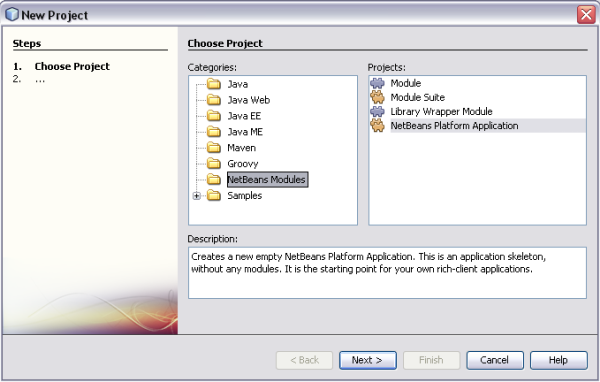Select the NetBeans Modules category

coord(267,179)
